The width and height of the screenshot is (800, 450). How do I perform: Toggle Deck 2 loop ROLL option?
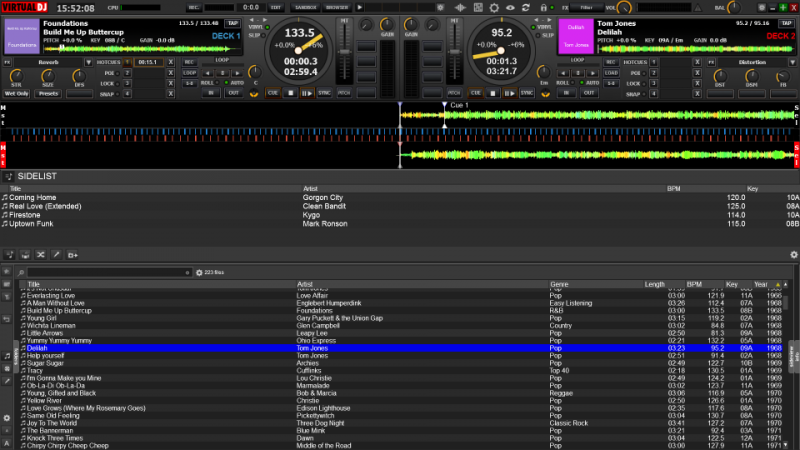[x=564, y=83]
